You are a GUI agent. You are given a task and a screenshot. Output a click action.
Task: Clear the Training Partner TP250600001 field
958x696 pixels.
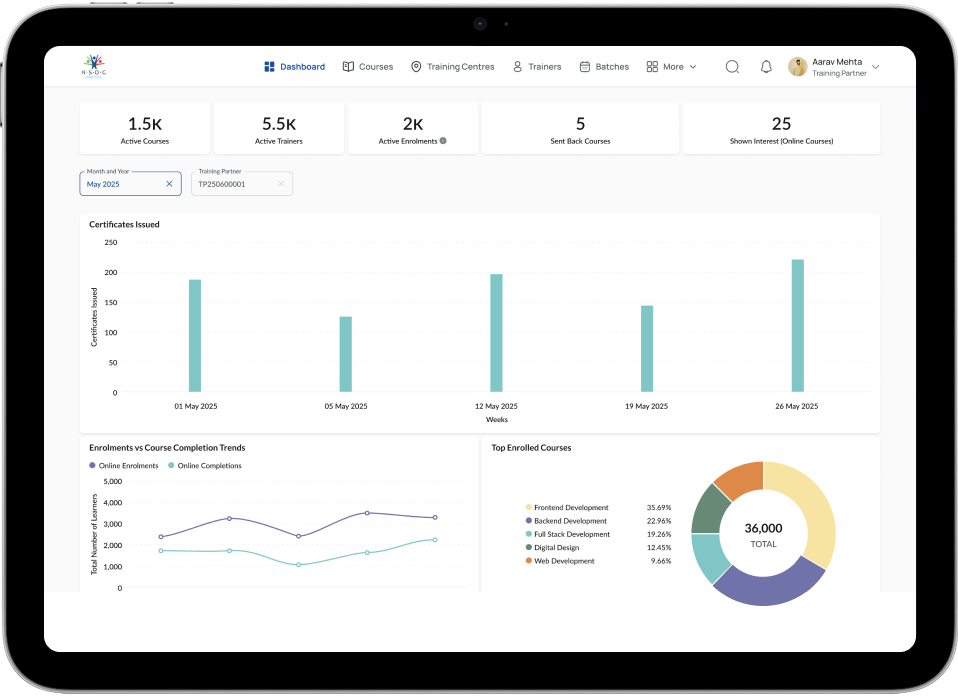[x=281, y=184]
